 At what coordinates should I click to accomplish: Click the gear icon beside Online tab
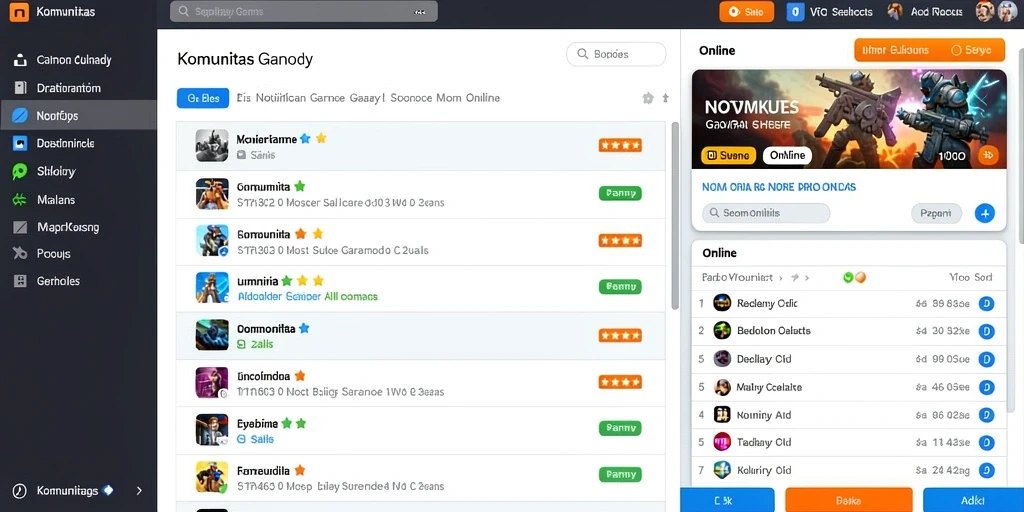tap(647, 98)
